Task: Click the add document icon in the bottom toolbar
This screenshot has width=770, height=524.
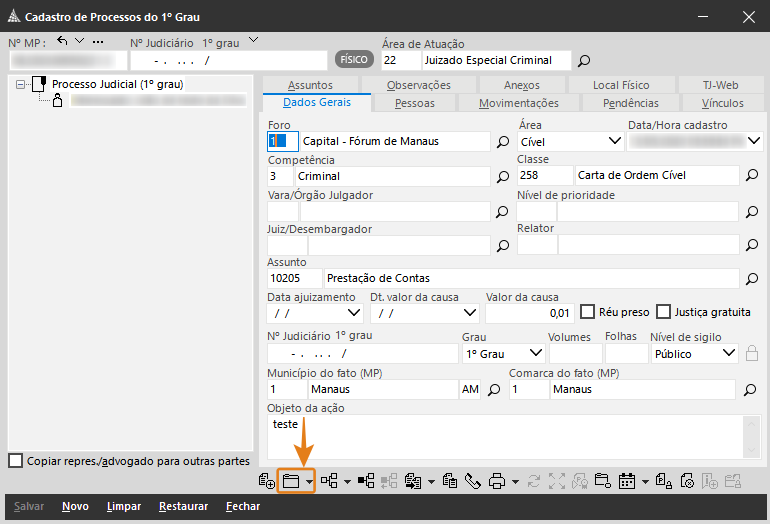Action: 267,481
